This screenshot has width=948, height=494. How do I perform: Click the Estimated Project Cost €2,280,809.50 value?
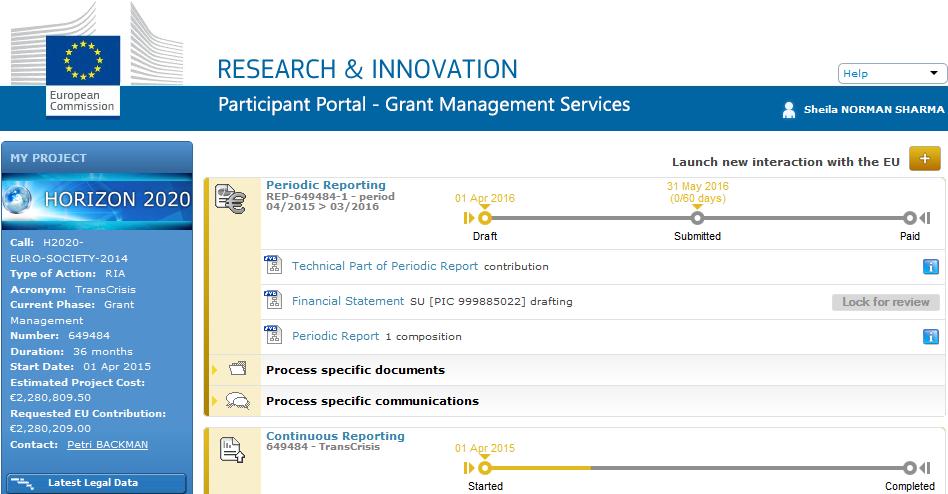[x=51, y=398]
